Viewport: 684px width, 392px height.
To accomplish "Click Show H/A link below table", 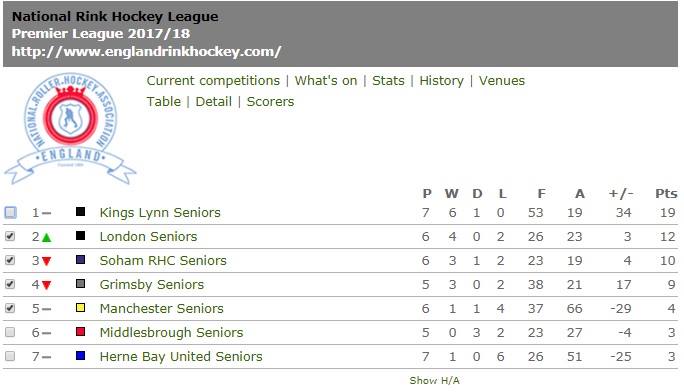I will (434, 381).
